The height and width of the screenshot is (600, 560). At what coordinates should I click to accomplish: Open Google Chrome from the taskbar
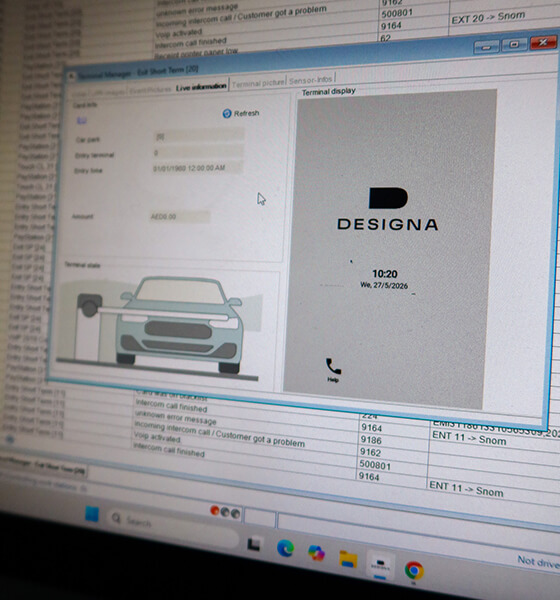tap(414, 570)
